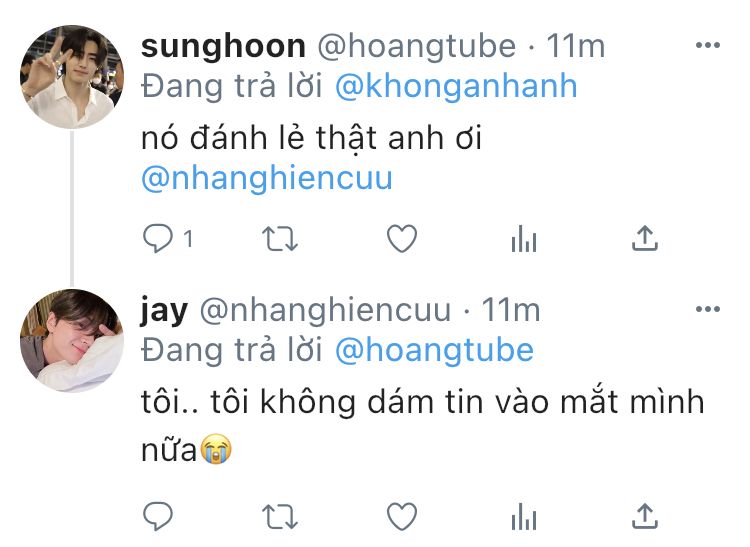Like jay's tweet with the heart
Screen dimensions: 750x547
(x=402, y=517)
